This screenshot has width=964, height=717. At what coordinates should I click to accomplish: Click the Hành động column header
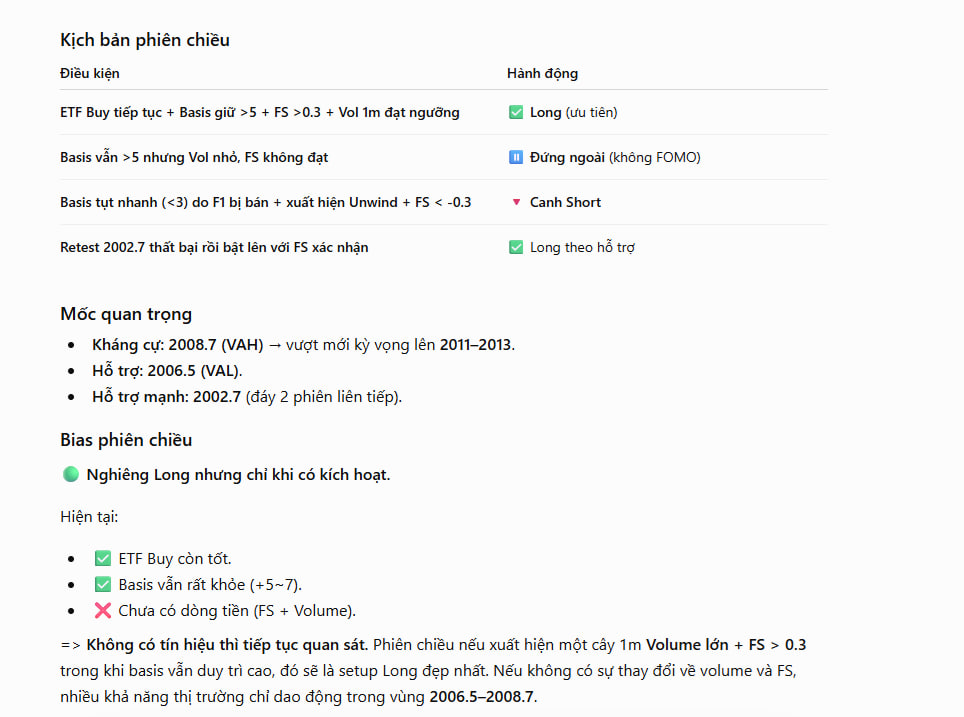pyautogui.click(x=542, y=73)
